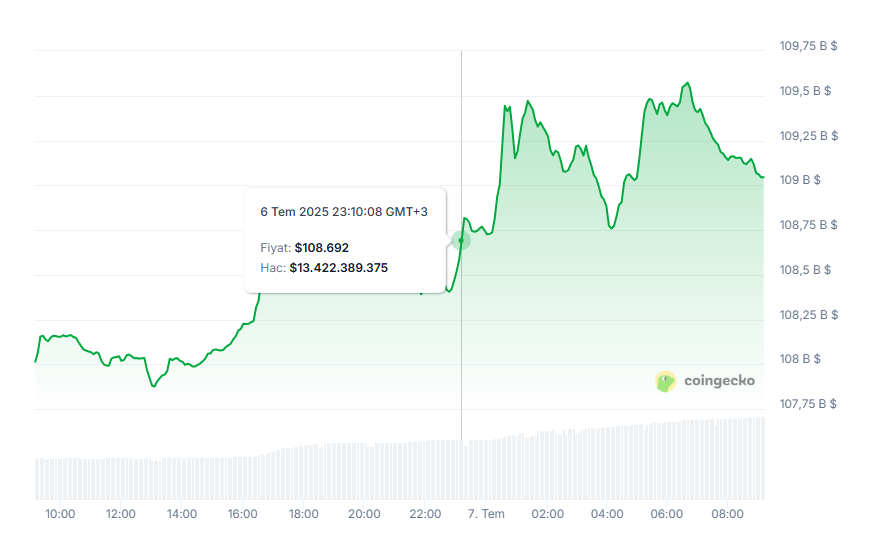
Task: Click the '108,5 B $' y-axis label
Action: click(805, 270)
